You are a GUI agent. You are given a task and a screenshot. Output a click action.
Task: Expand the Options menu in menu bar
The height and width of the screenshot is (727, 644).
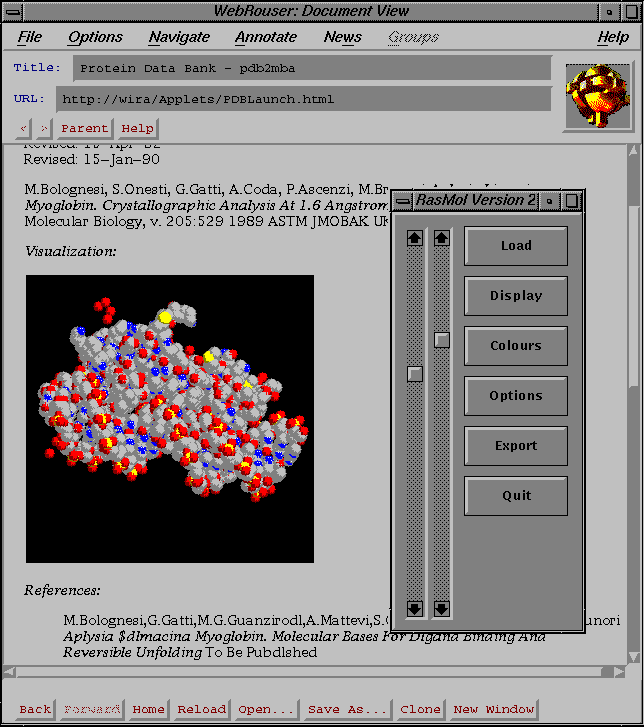pos(95,37)
